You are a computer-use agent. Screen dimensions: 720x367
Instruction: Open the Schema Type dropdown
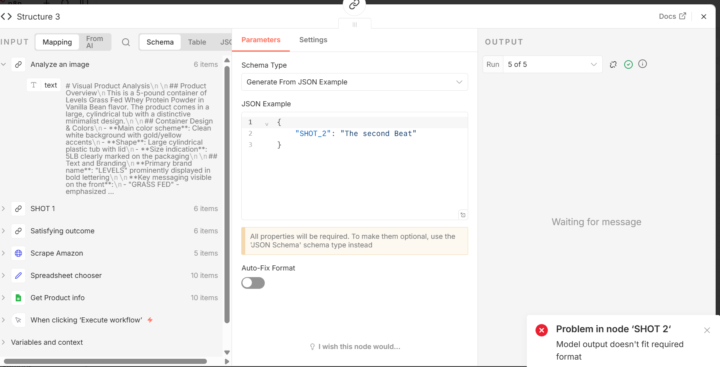(354, 82)
